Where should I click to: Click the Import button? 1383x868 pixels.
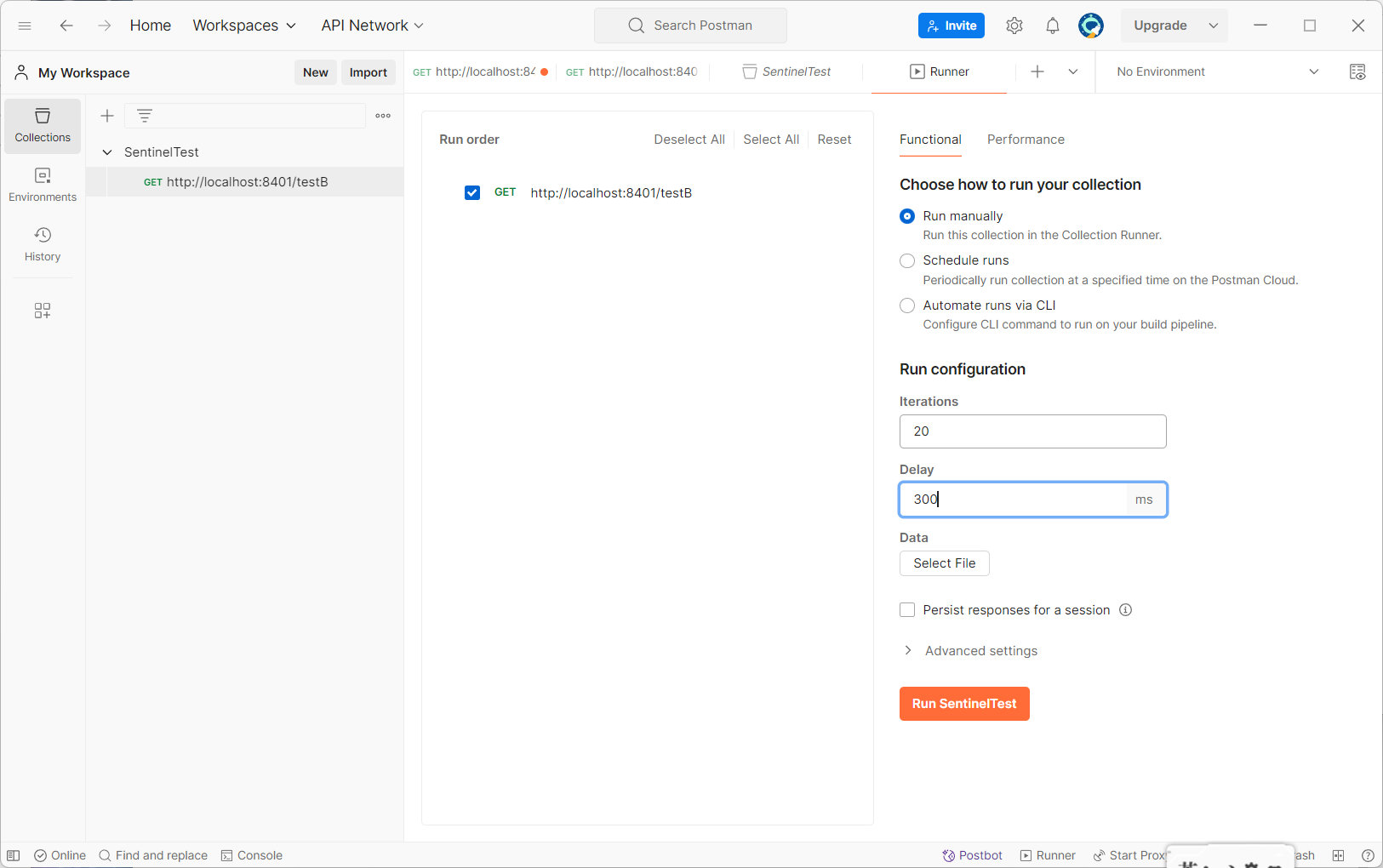pyautogui.click(x=369, y=72)
